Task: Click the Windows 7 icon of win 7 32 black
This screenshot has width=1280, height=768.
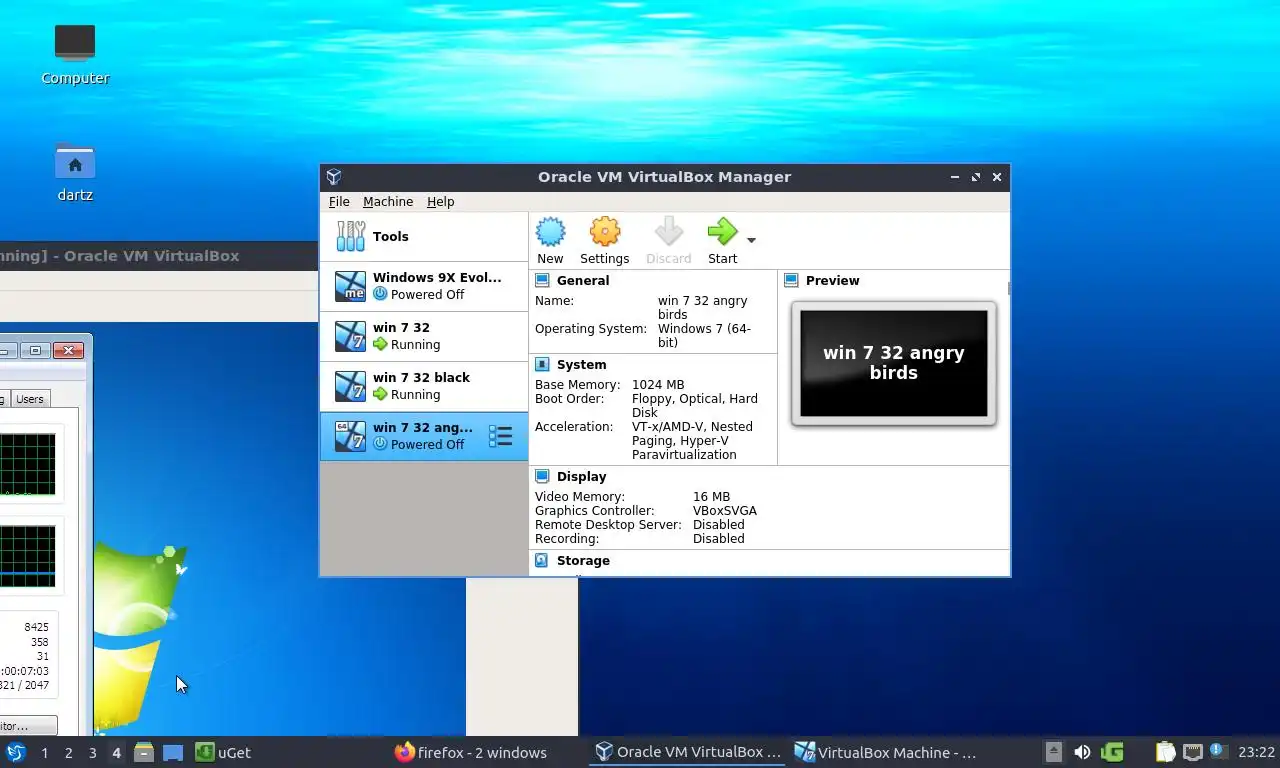Action: [350, 387]
